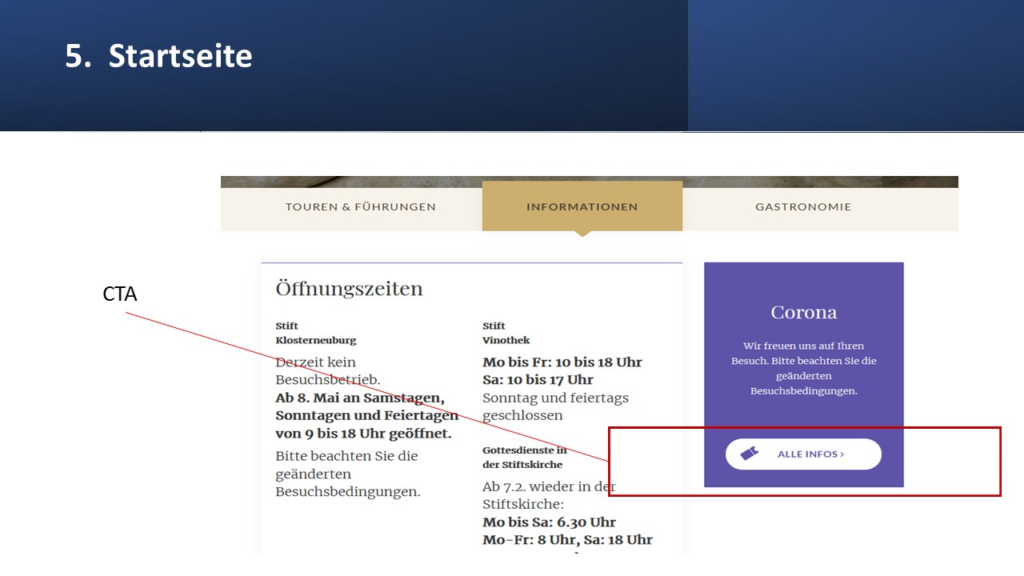Screen dimensions: 1024x576
Task: Click the Corona card heading
Action: coord(803,312)
